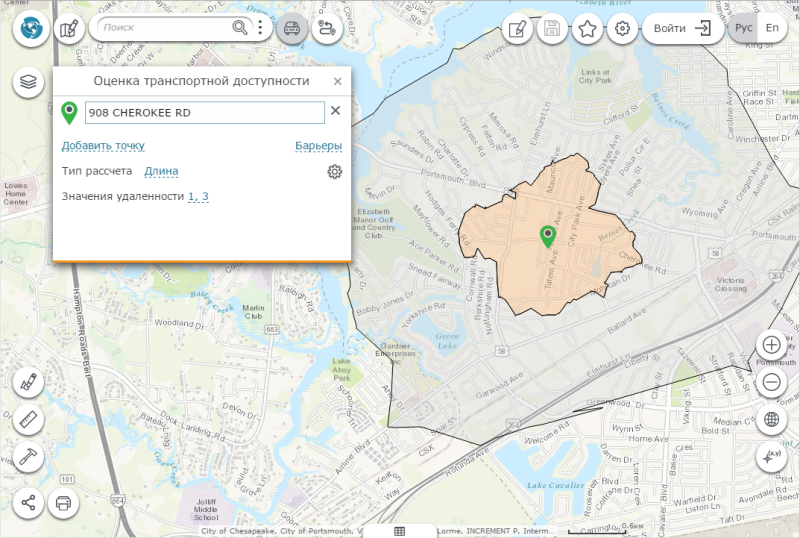Toggle the car accessibility analysis tool
The width and height of the screenshot is (800, 538).
pos(291,28)
